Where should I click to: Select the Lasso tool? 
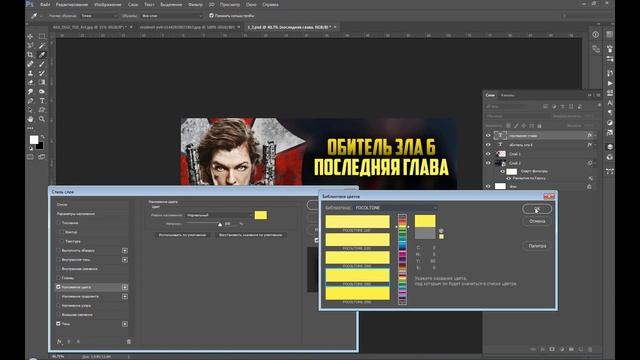coord(30,46)
